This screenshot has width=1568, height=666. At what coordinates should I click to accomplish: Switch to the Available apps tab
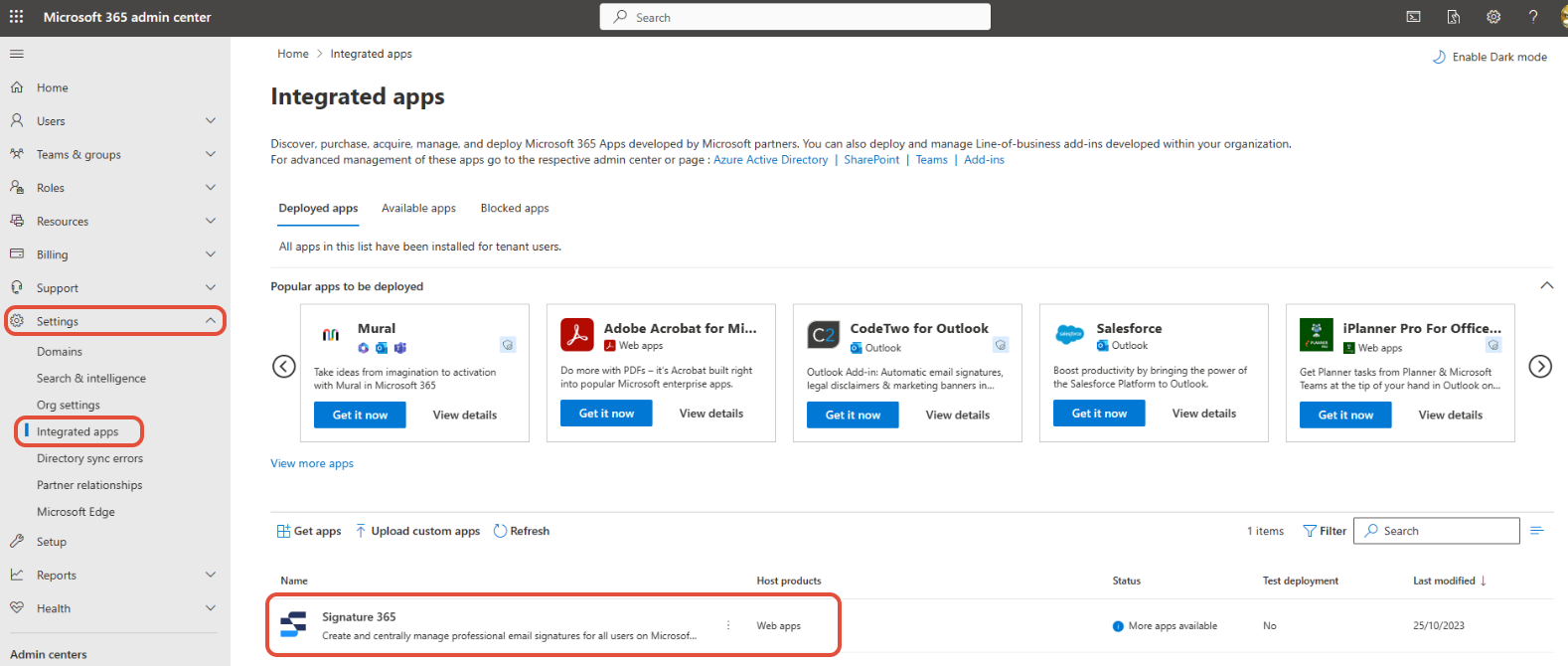[418, 208]
